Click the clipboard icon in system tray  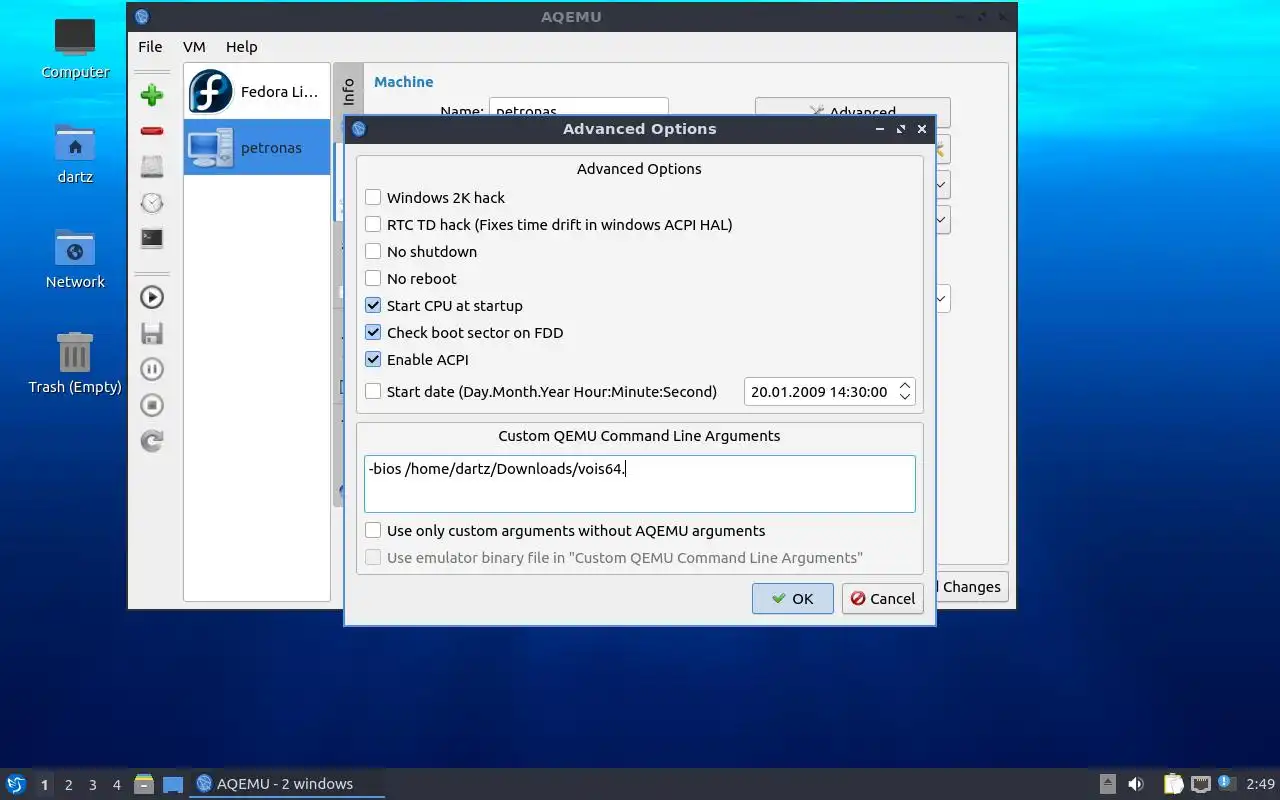[x=1173, y=784]
